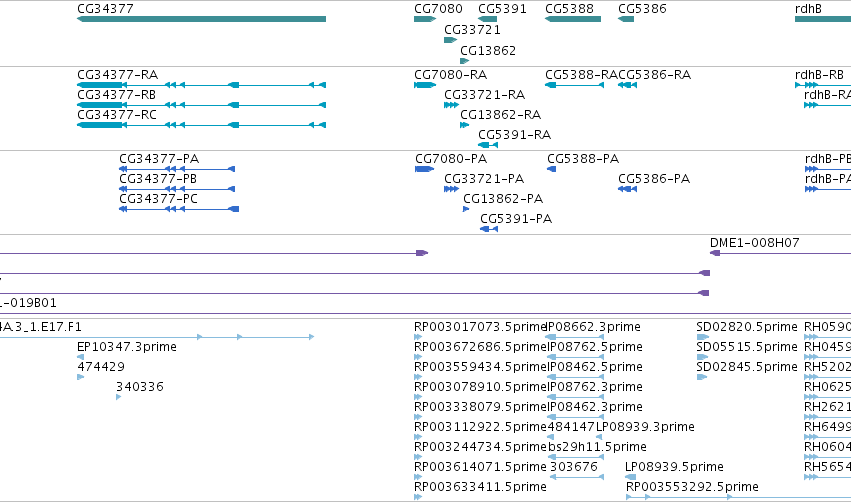Select the CG5386-RA transcript label
This screenshot has width=851, height=502.
(655, 74)
